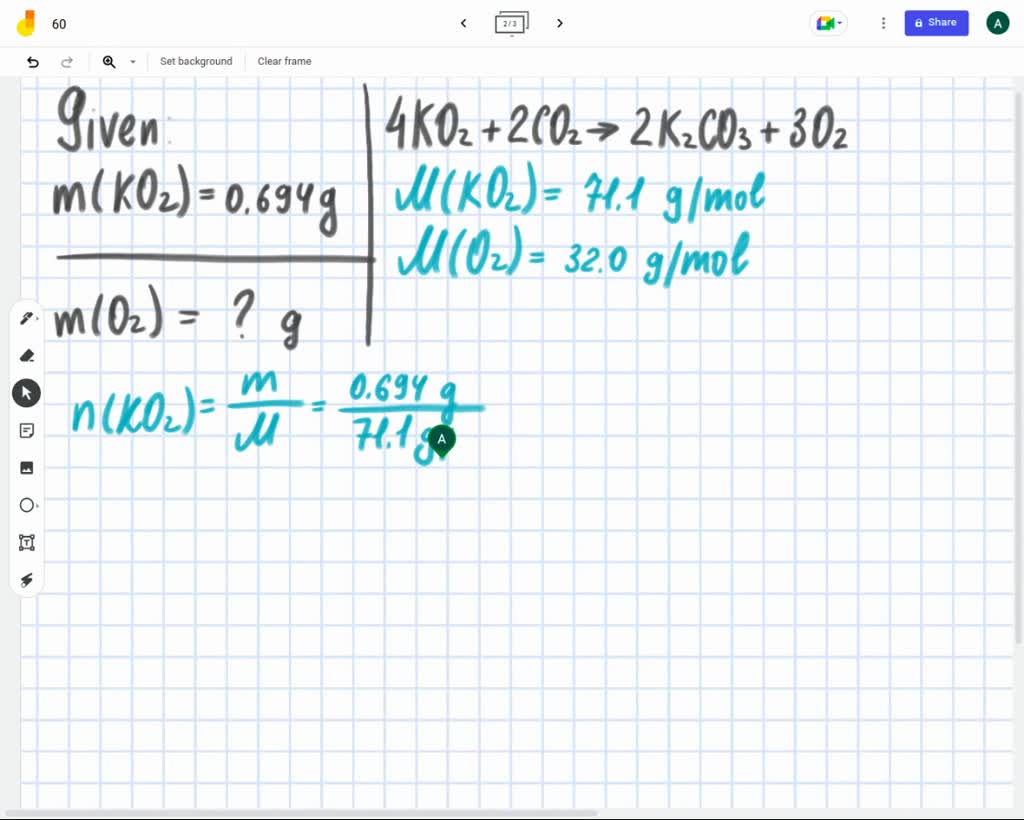1024x820 pixels.
Task: Open the Jamboard home icon
Action: (25, 22)
